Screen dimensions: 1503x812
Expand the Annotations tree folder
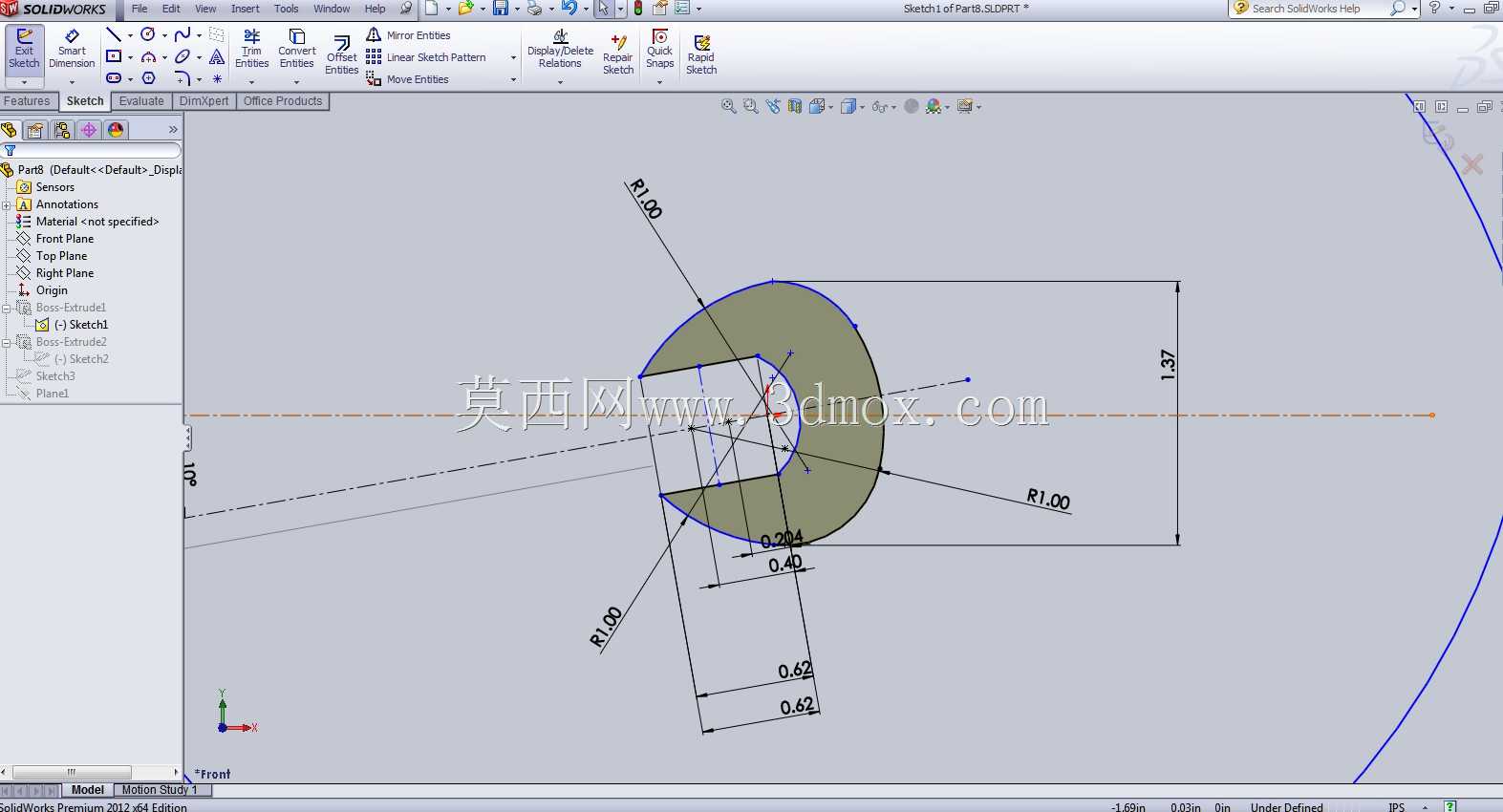click(7, 204)
